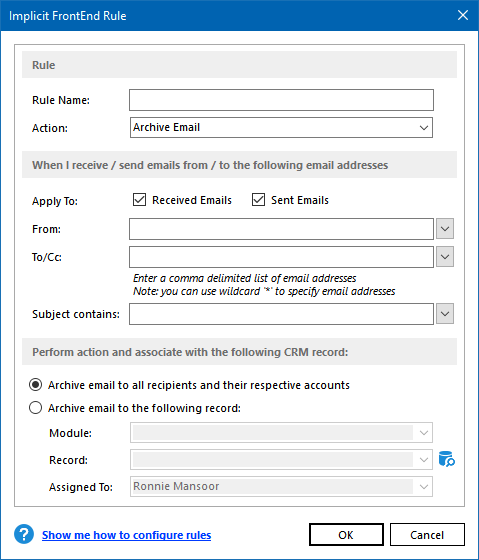Click the Cancel button
This screenshot has width=479, height=560.
click(x=427, y=535)
